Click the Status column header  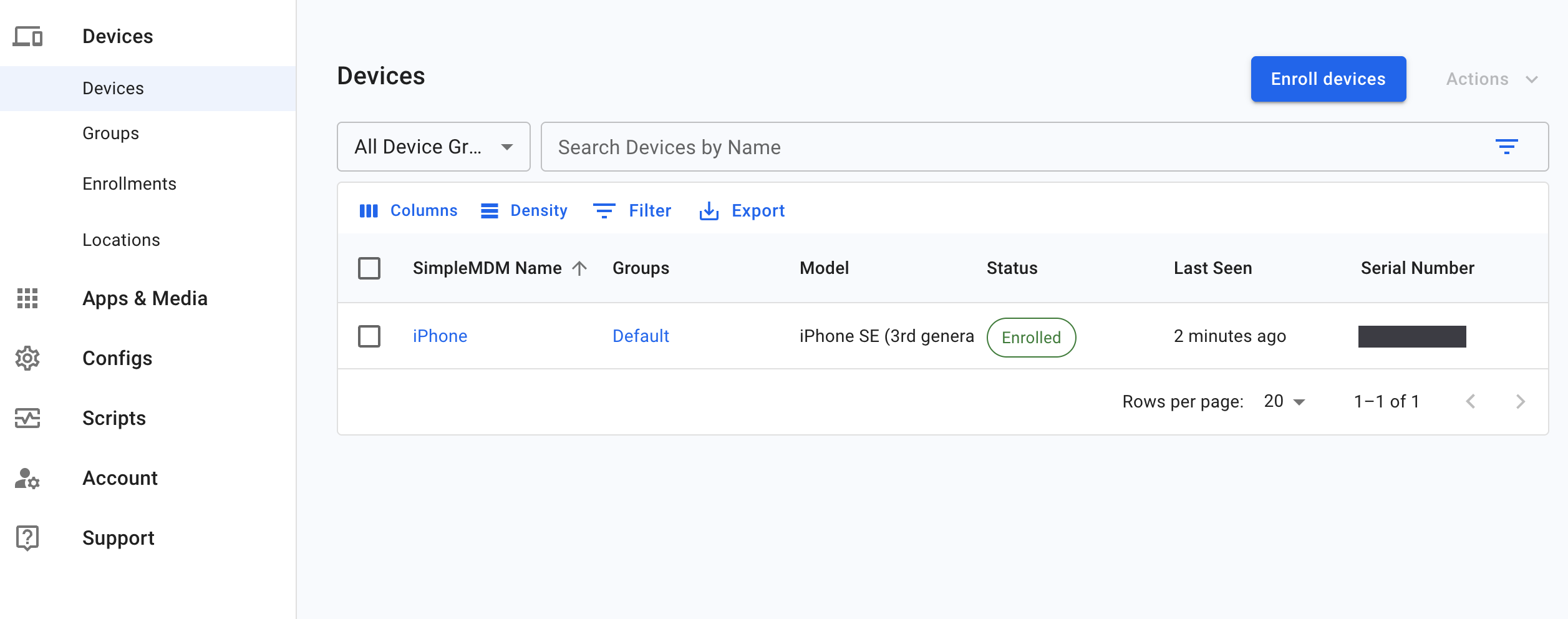[x=1012, y=268]
